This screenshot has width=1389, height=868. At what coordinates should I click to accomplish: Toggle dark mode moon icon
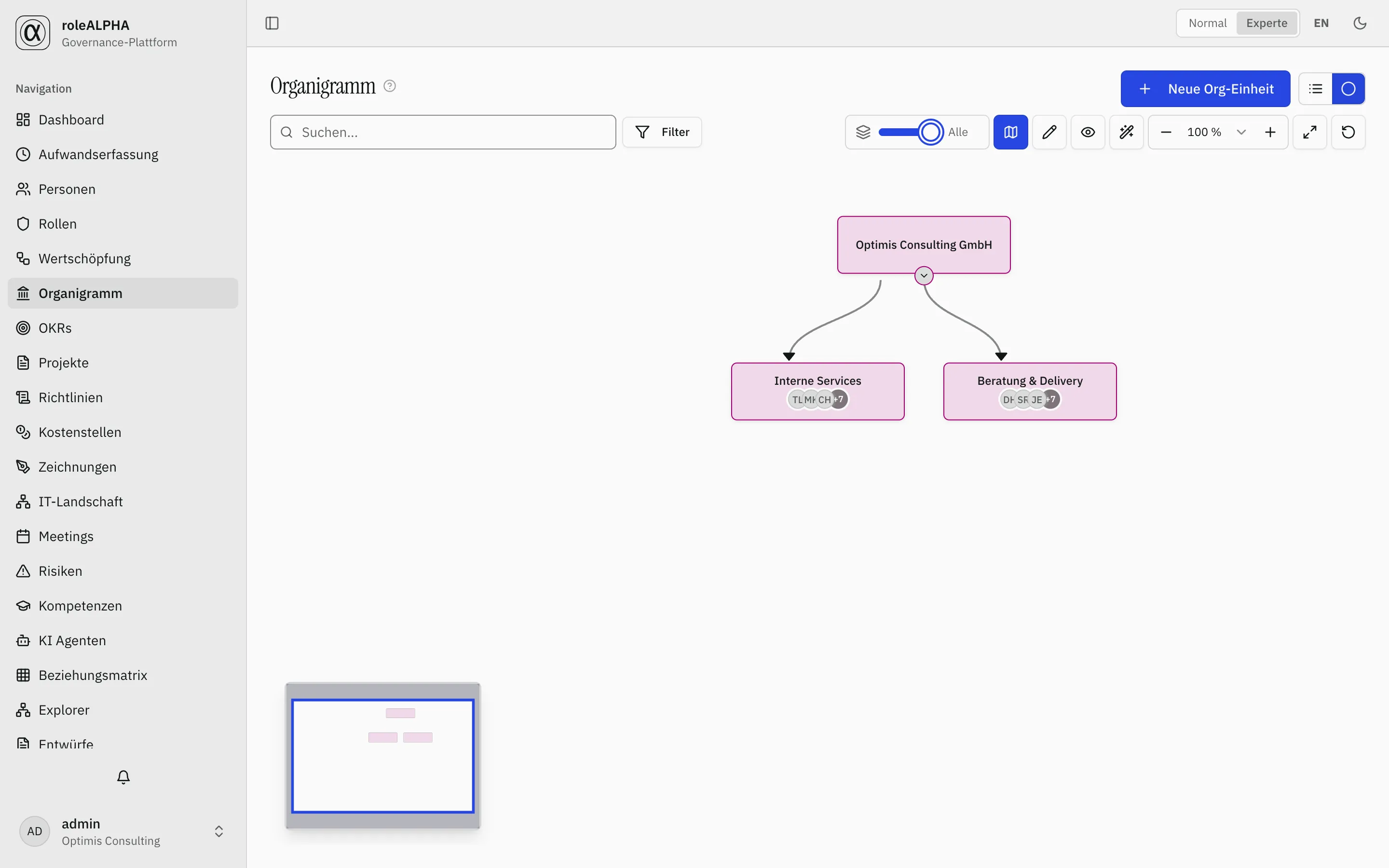pyautogui.click(x=1360, y=23)
